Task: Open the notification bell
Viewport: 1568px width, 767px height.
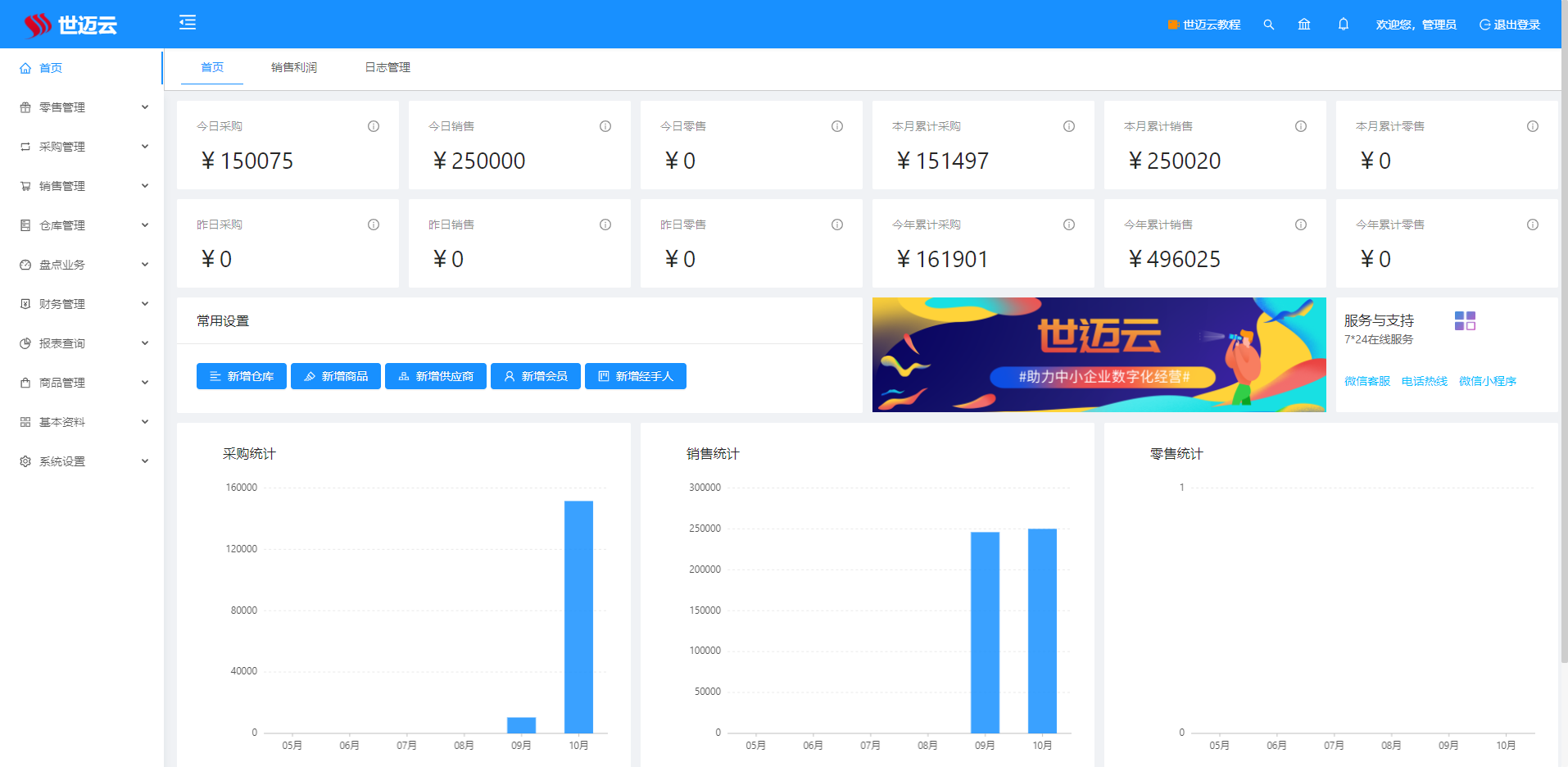Action: [x=1344, y=25]
